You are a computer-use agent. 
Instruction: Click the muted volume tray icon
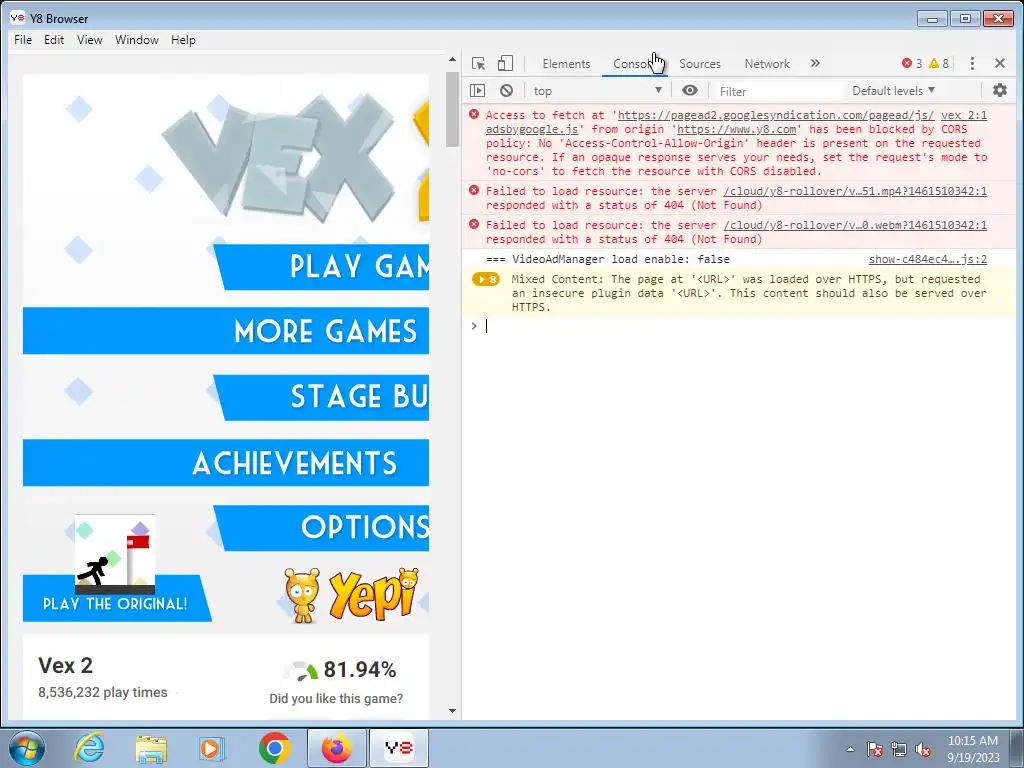[923, 749]
